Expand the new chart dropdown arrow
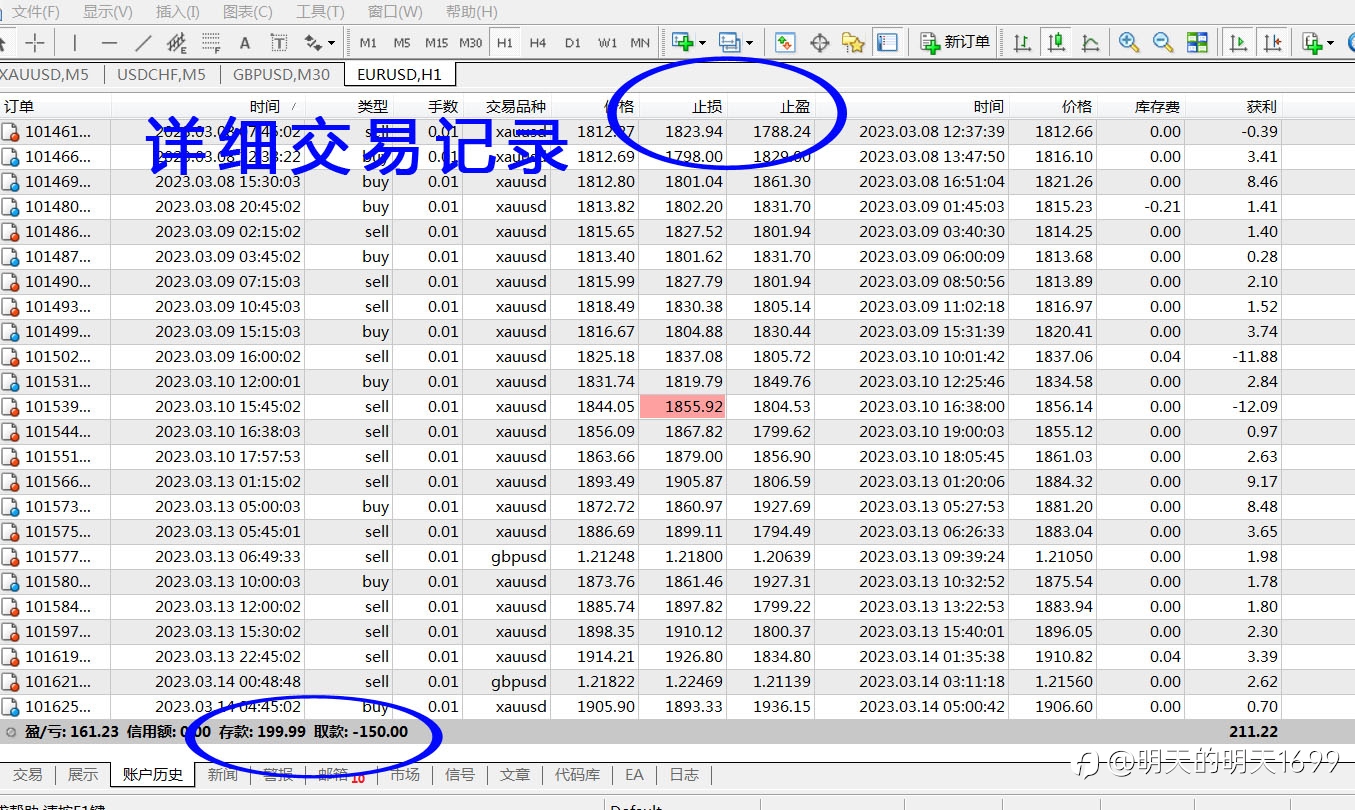1355x810 pixels. [702, 43]
